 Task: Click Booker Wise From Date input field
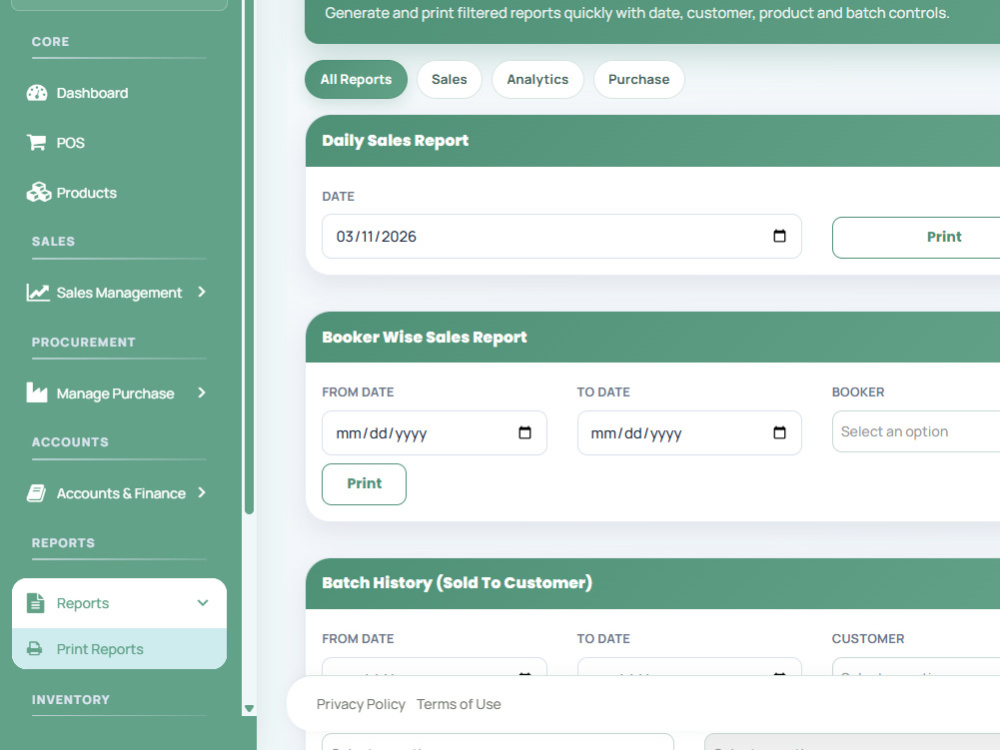[434, 433]
